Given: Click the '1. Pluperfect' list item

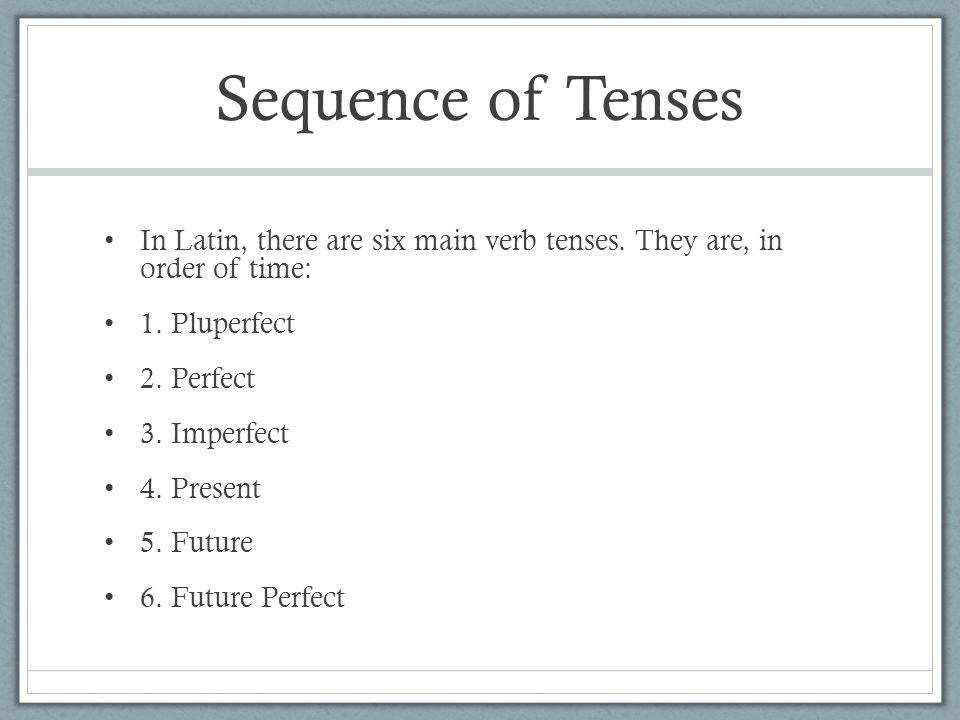Looking at the screenshot, I should point(217,323).
